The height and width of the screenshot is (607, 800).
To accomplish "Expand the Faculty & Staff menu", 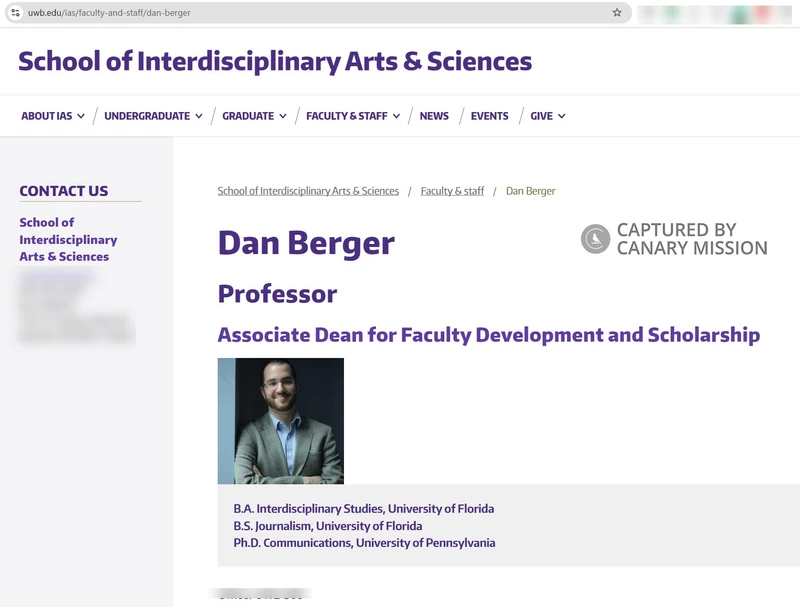I will [353, 116].
